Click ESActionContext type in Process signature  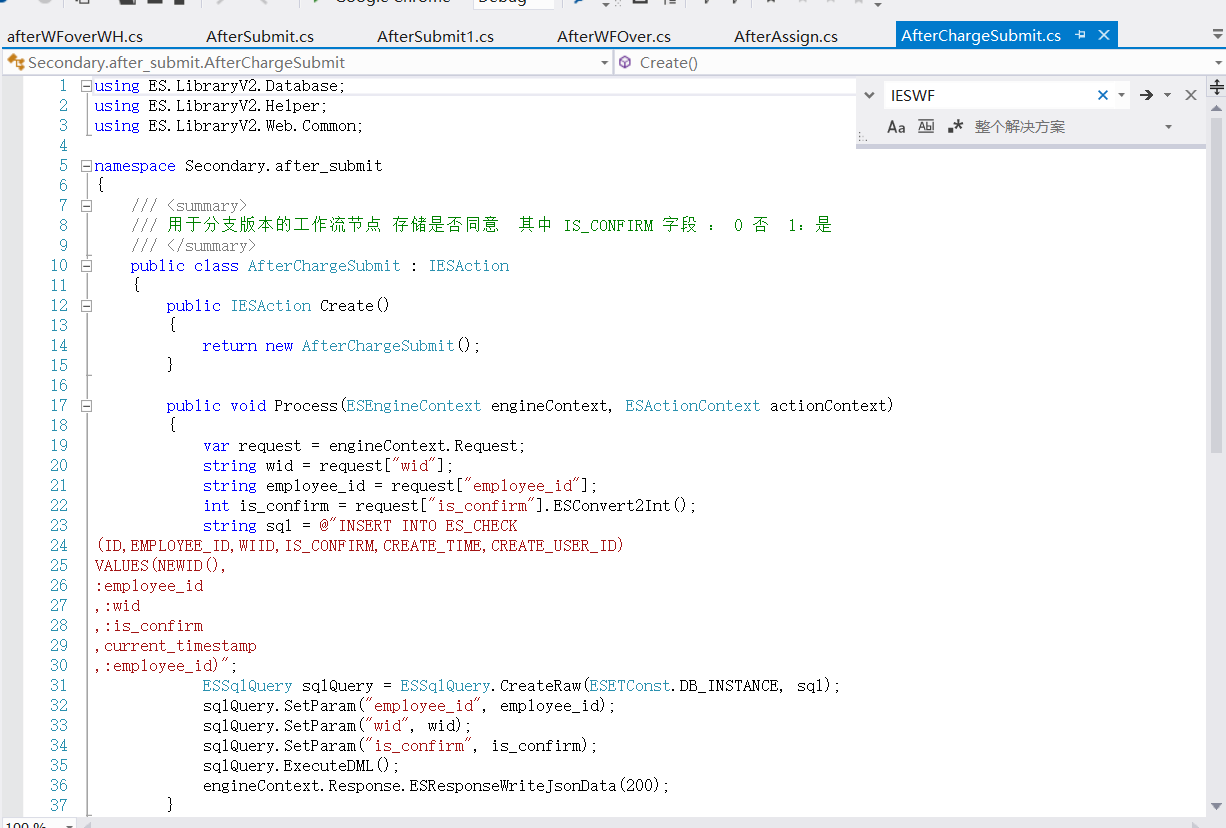click(x=693, y=406)
